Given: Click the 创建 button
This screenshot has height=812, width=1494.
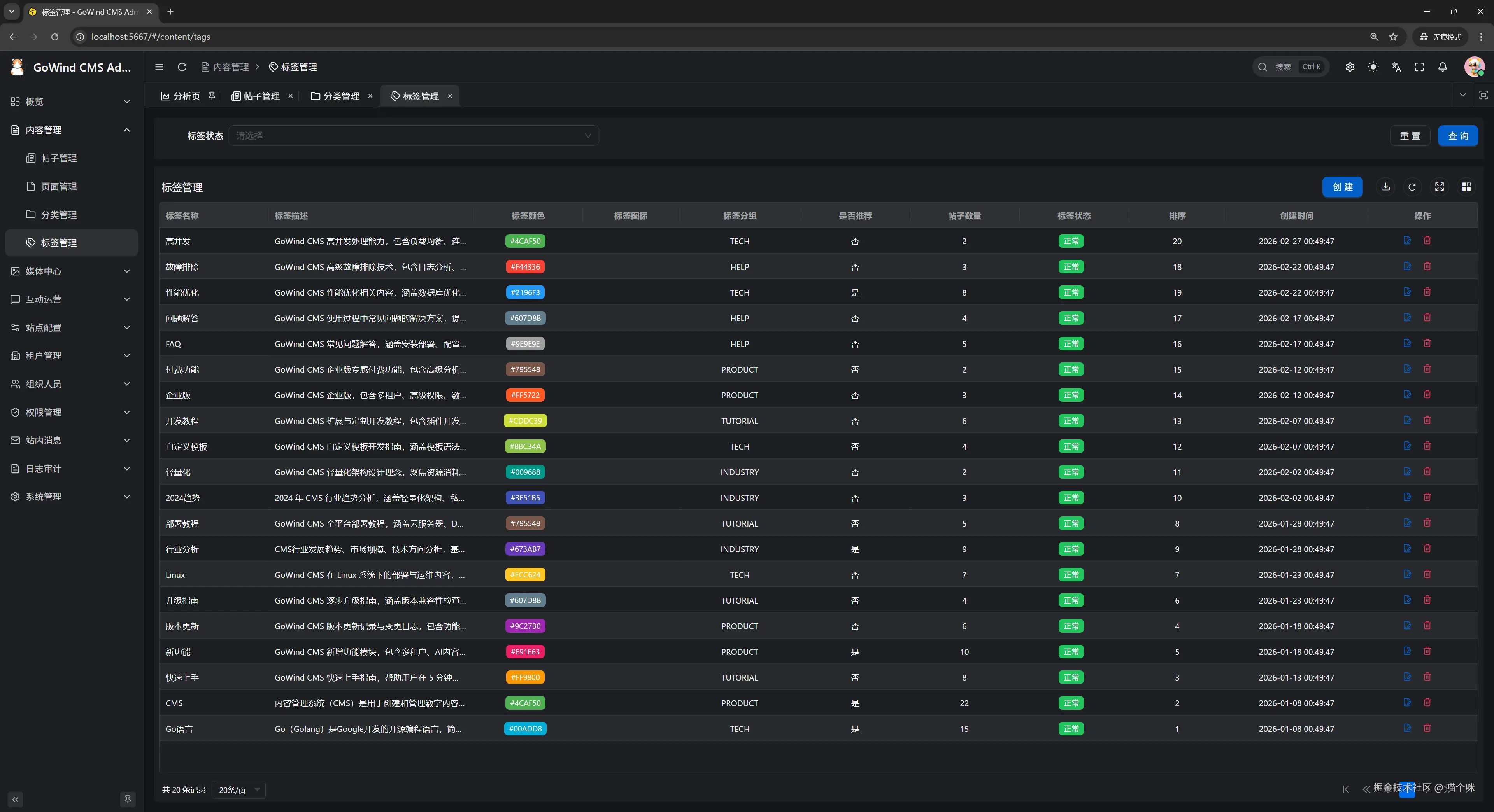Looking at the screenshot, I should (1342, 187).
